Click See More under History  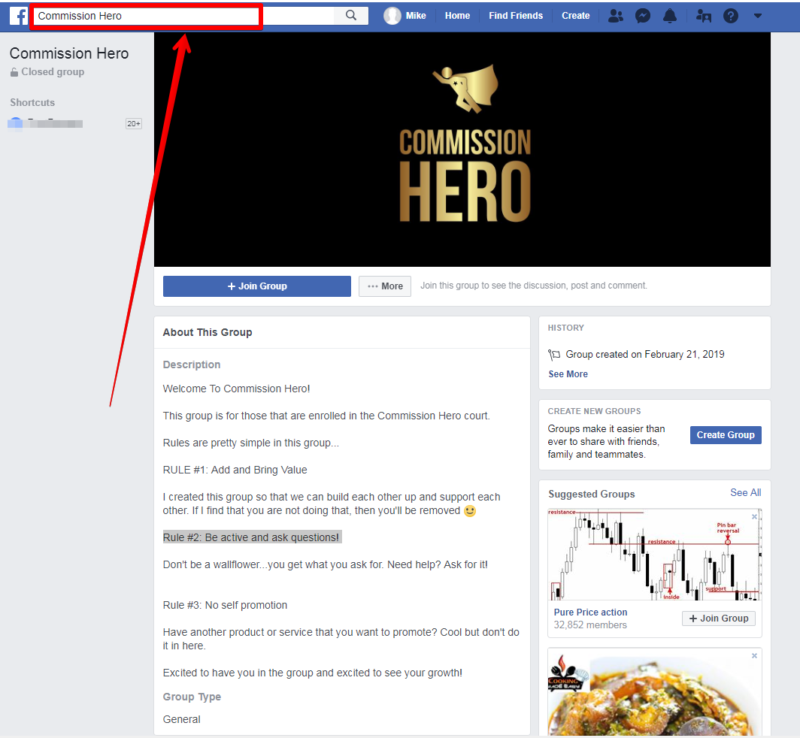568,374
